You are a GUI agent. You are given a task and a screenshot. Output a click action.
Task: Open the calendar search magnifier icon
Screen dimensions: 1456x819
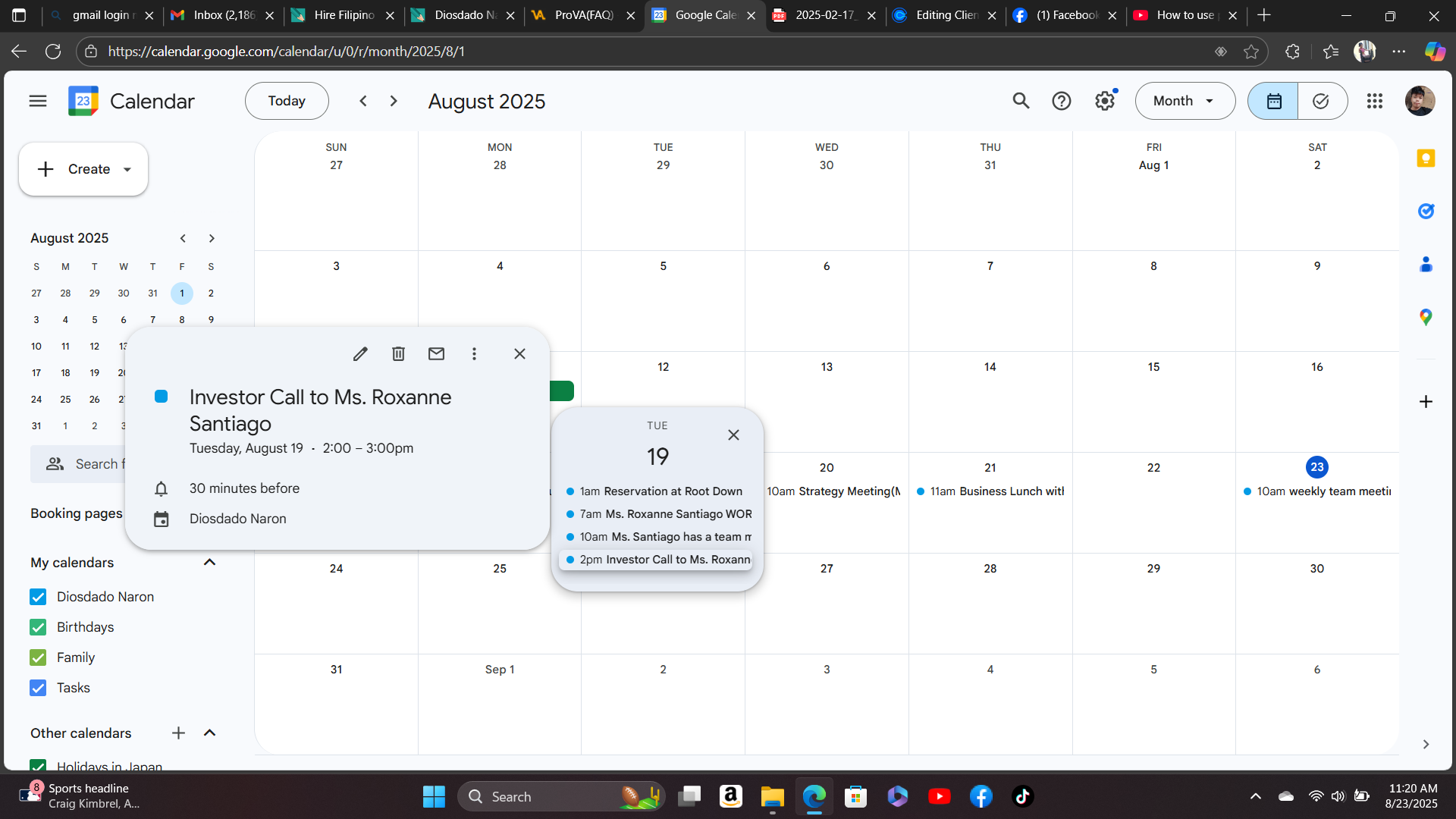(x=1021, y=101)
